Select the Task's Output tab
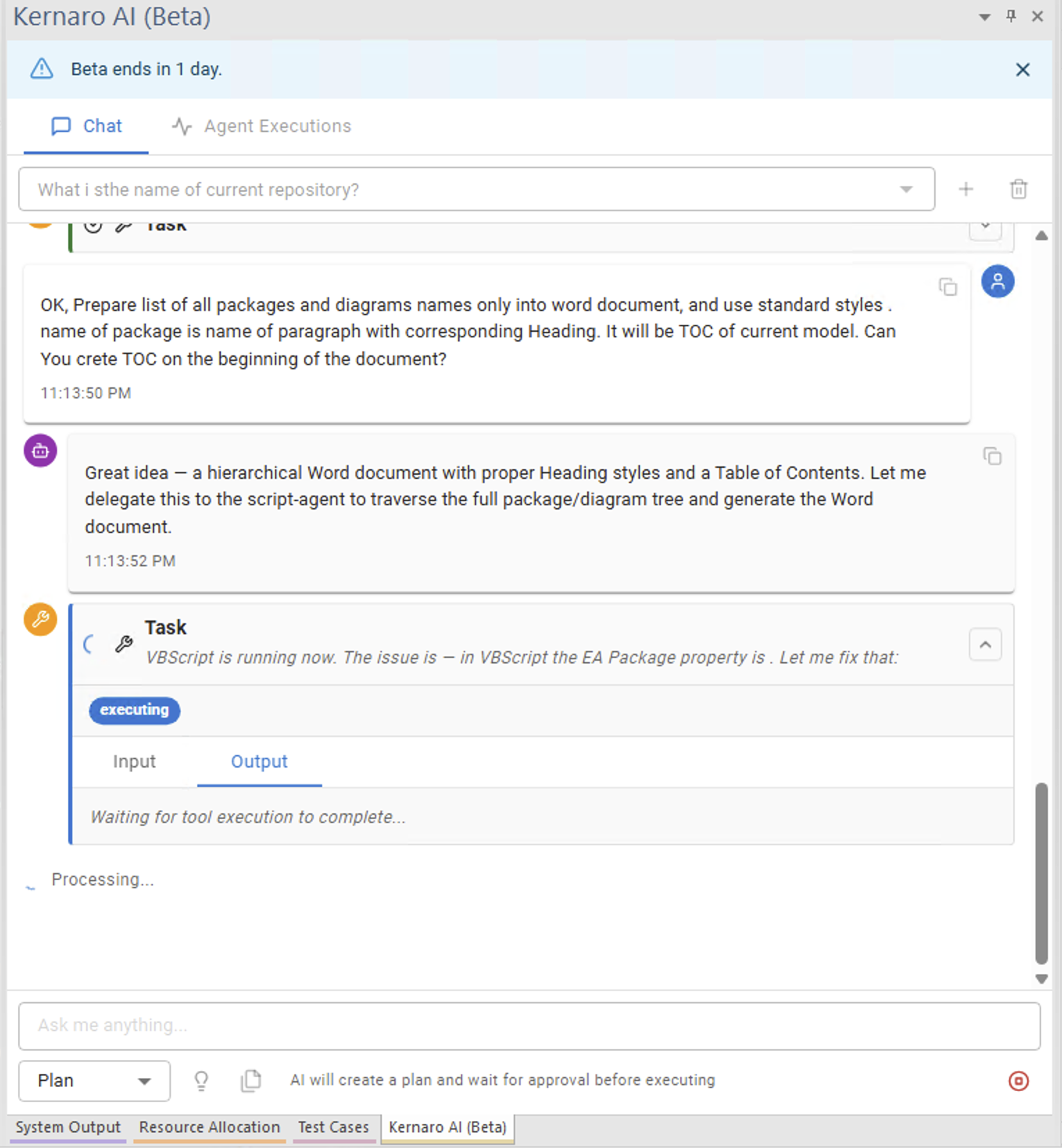1062x1148 pixels. click(x=259, y=761)
